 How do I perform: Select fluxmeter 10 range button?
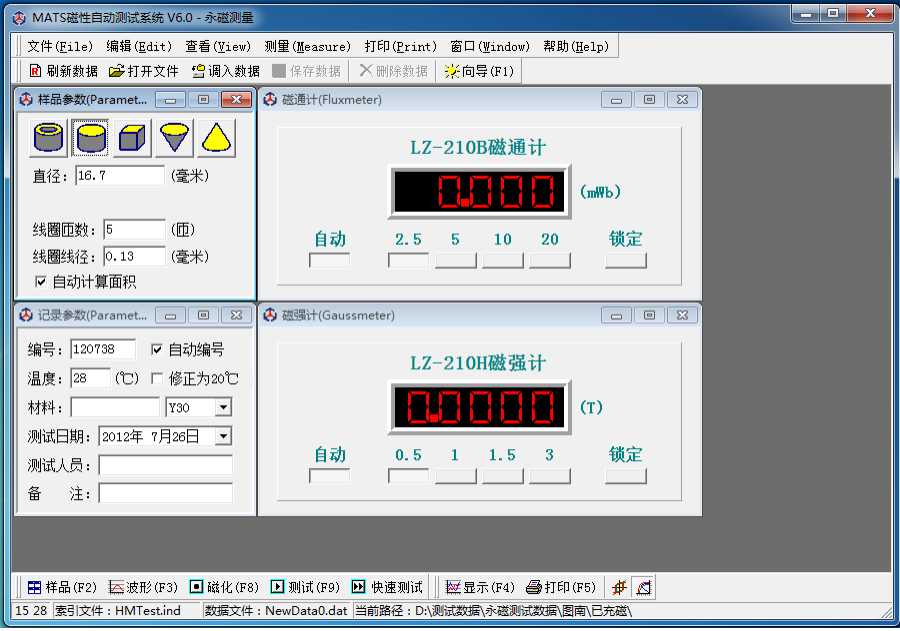503,261
